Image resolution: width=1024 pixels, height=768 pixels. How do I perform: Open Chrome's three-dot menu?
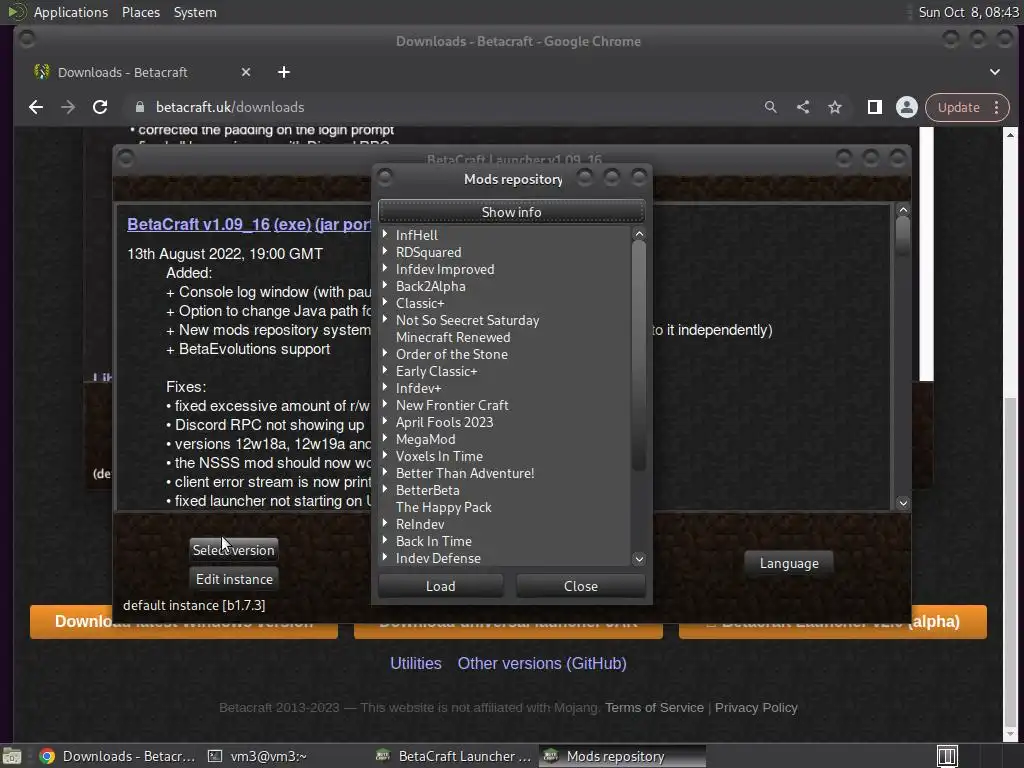point(997,107)
